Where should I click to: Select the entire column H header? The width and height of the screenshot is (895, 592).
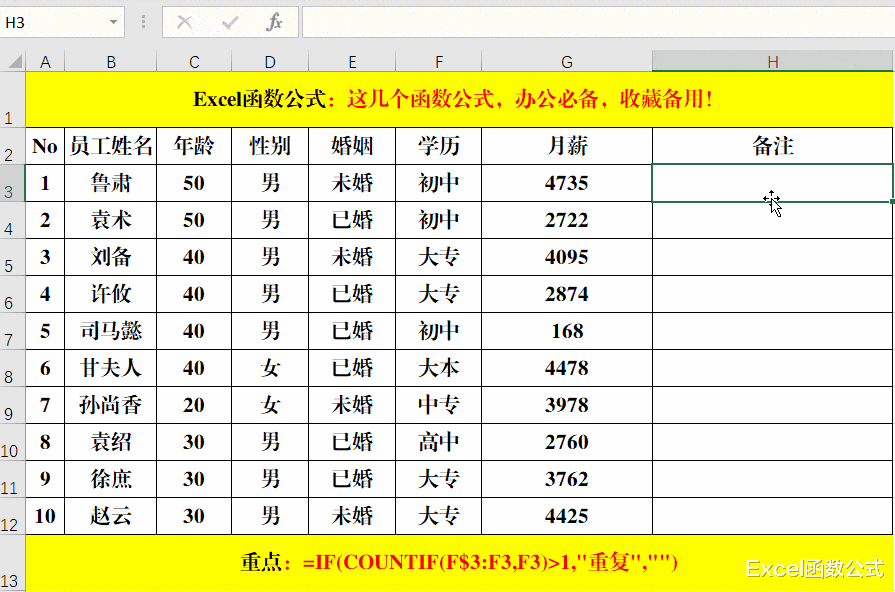(x=772, y=60)
